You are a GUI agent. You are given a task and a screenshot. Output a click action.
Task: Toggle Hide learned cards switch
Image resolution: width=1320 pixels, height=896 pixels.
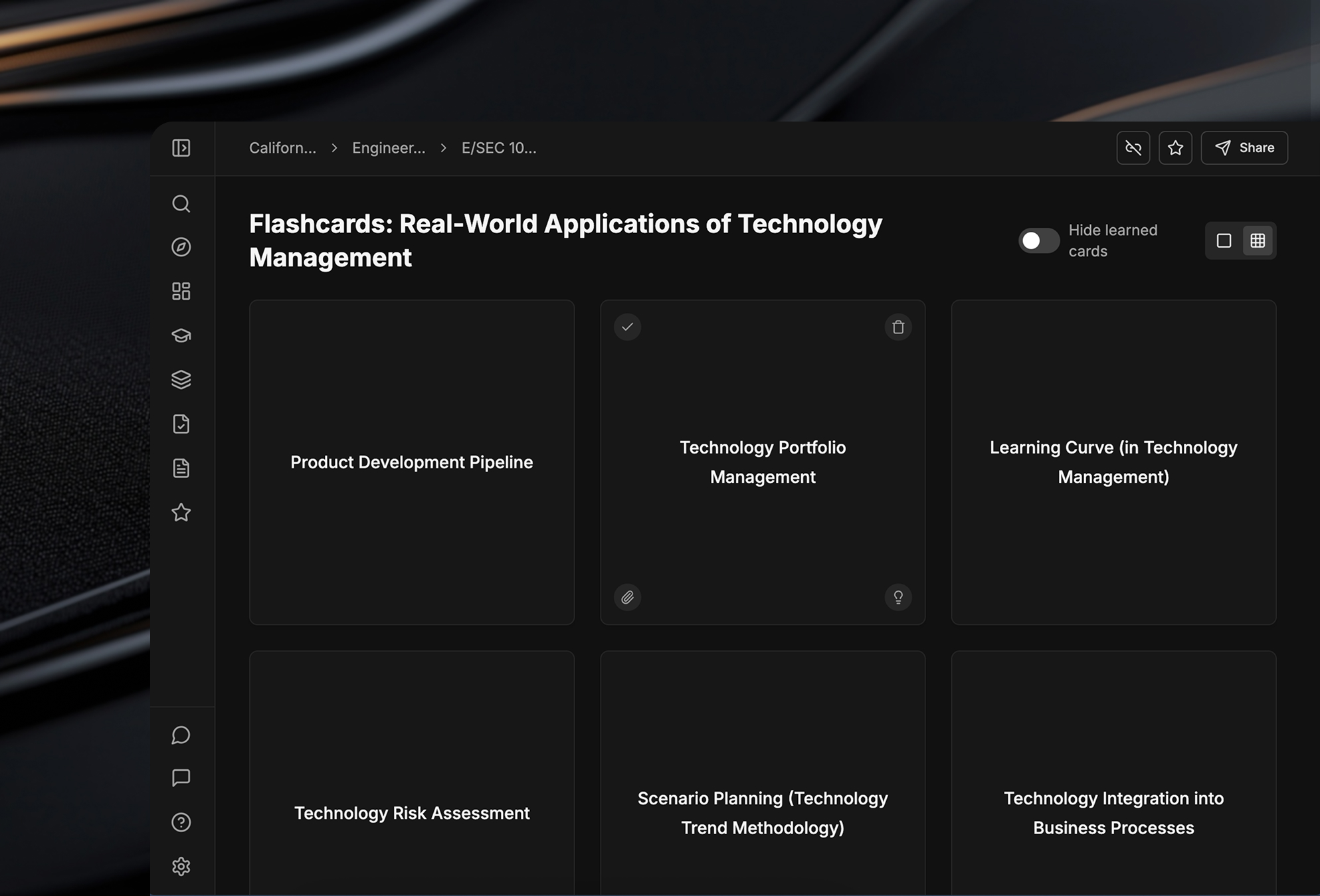(1039, 240)
